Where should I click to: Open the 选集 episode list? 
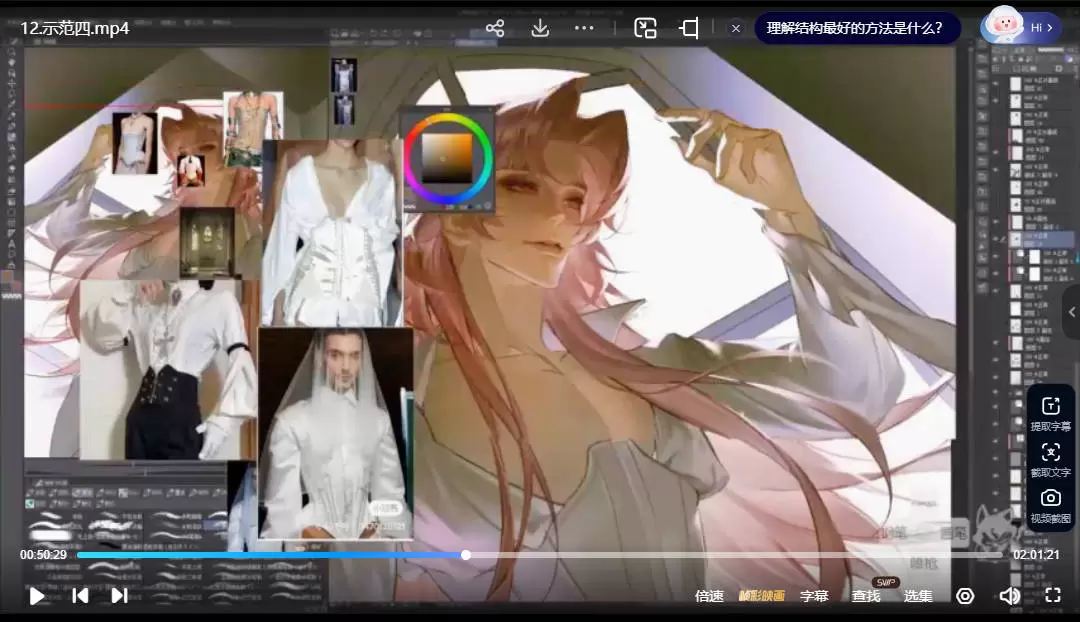click(x=918, y=596)
